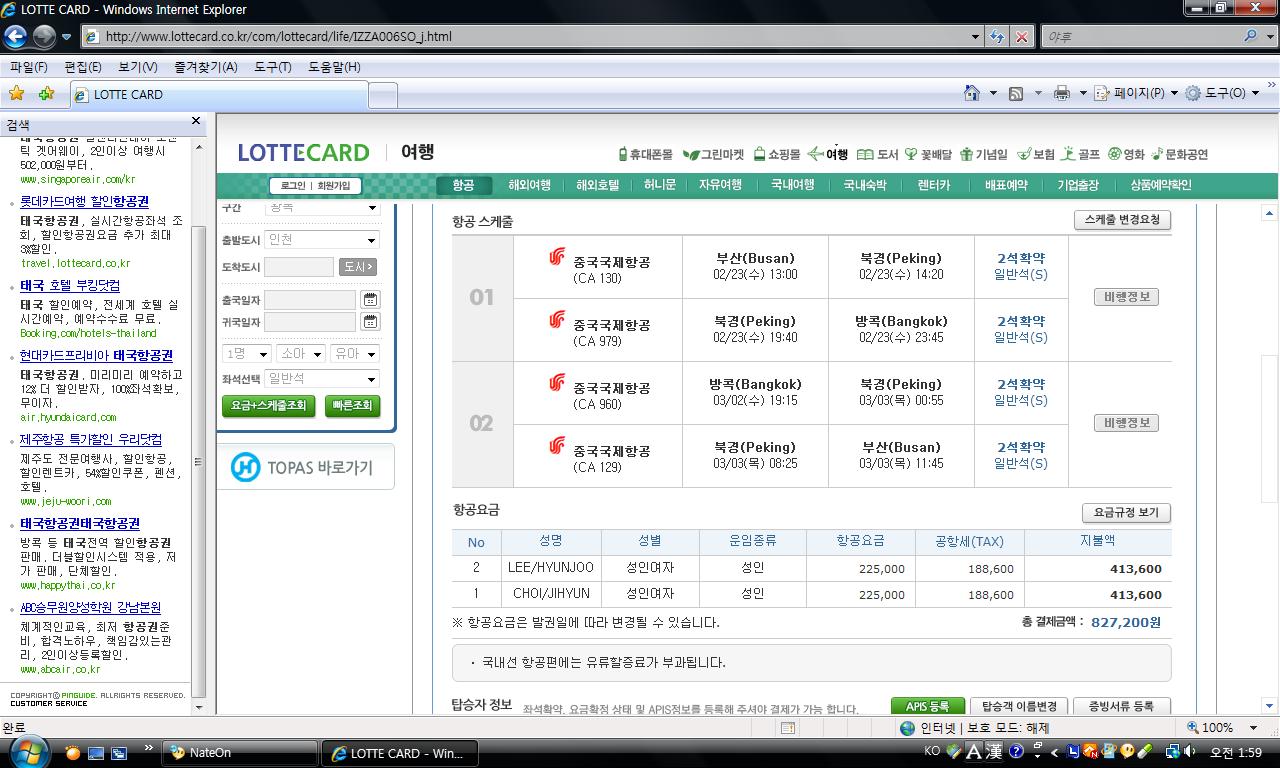Click the page vertical scrollbar down arrow
The width and height of the screenshot is (1280, 768).
1269,705
